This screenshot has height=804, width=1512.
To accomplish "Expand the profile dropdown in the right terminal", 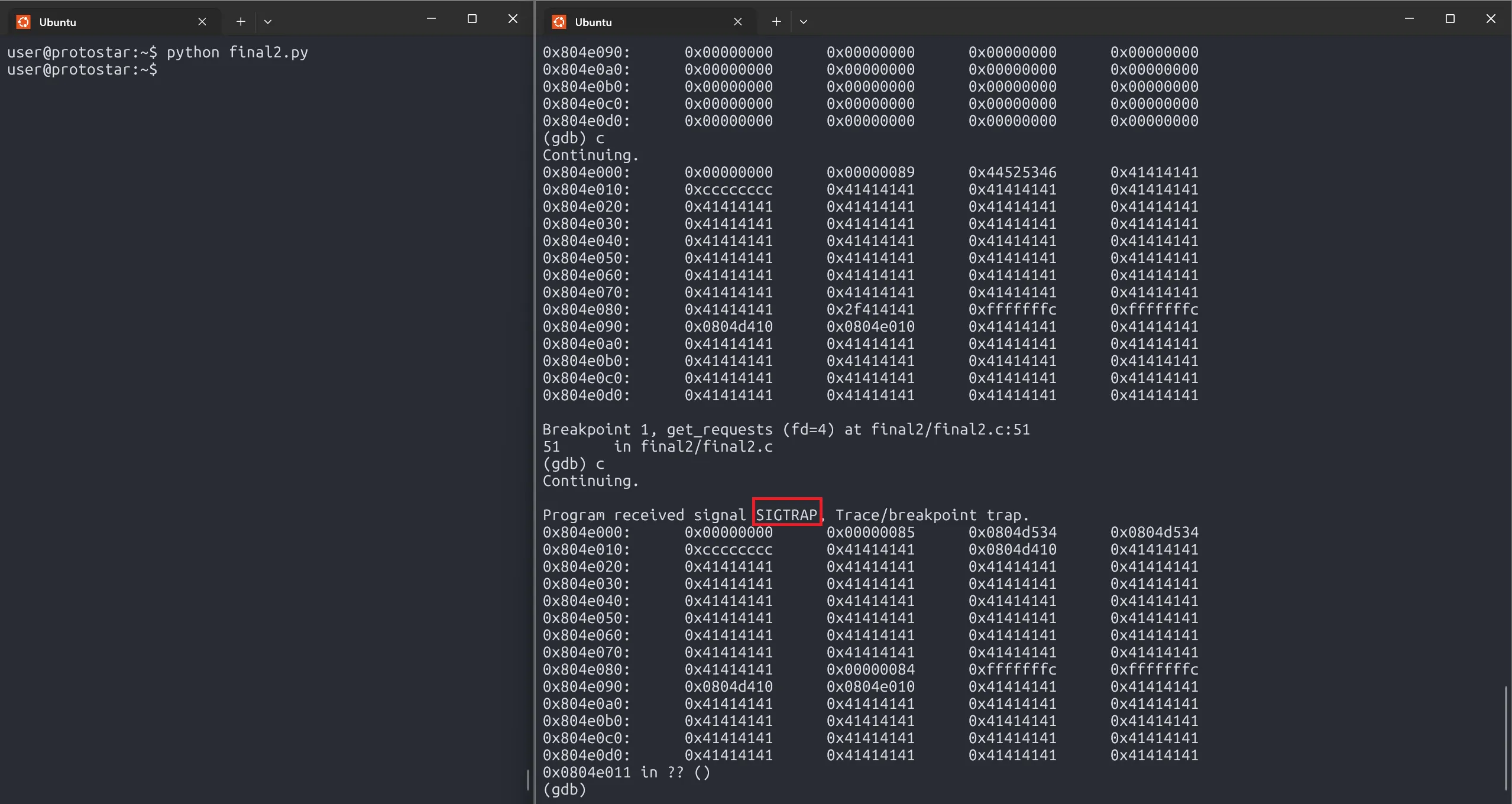I will (803, 22).
